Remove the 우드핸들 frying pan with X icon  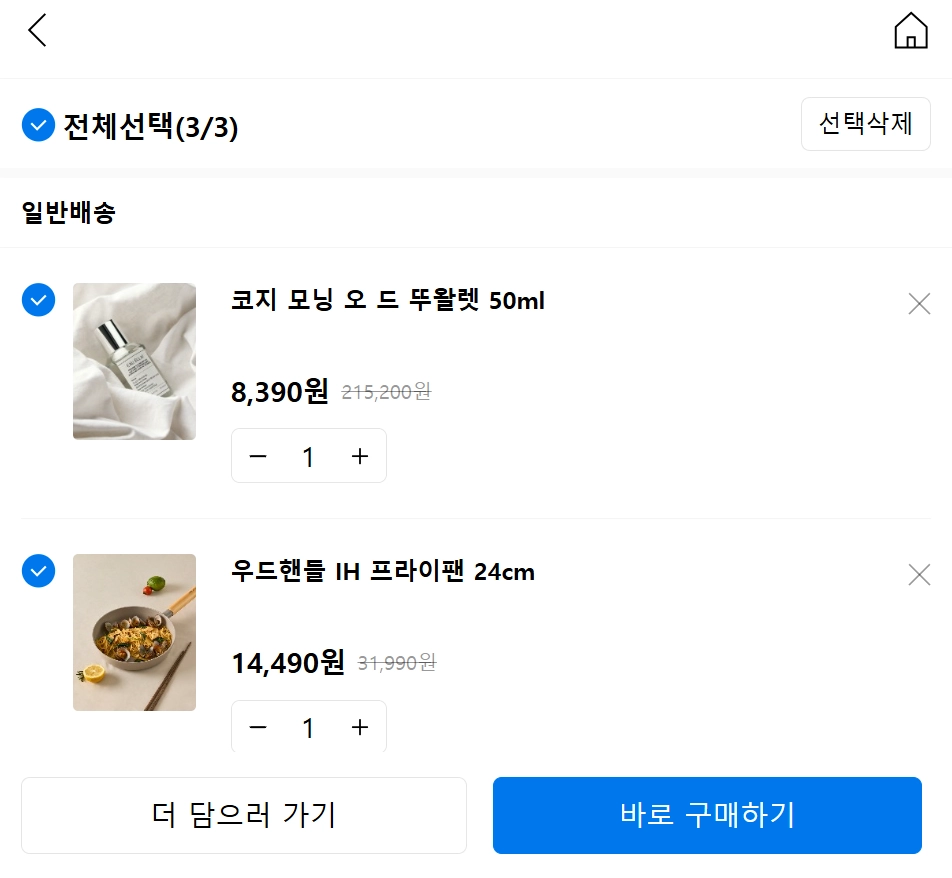[918, 575]
